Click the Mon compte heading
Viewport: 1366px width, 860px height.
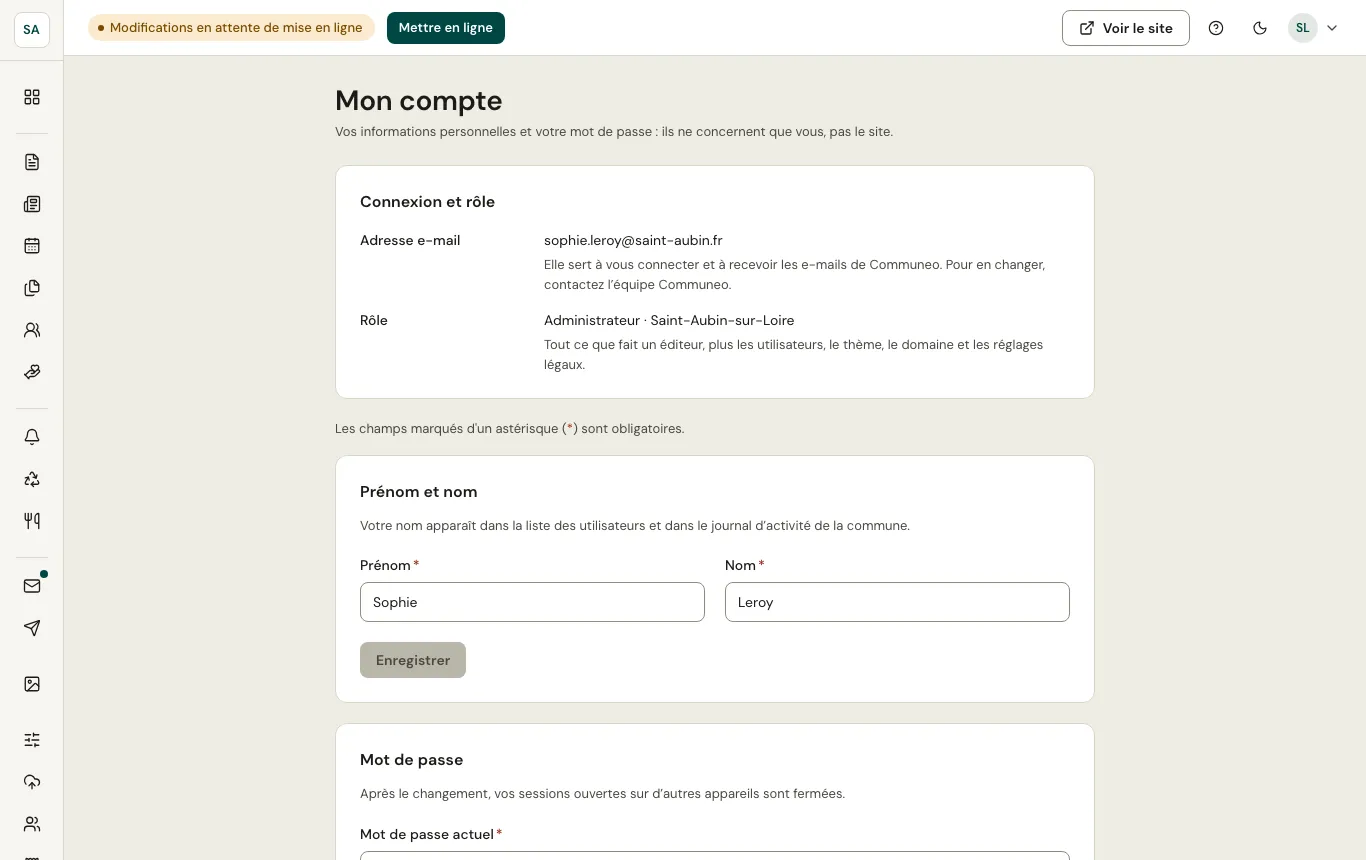(x=419, y=100)
